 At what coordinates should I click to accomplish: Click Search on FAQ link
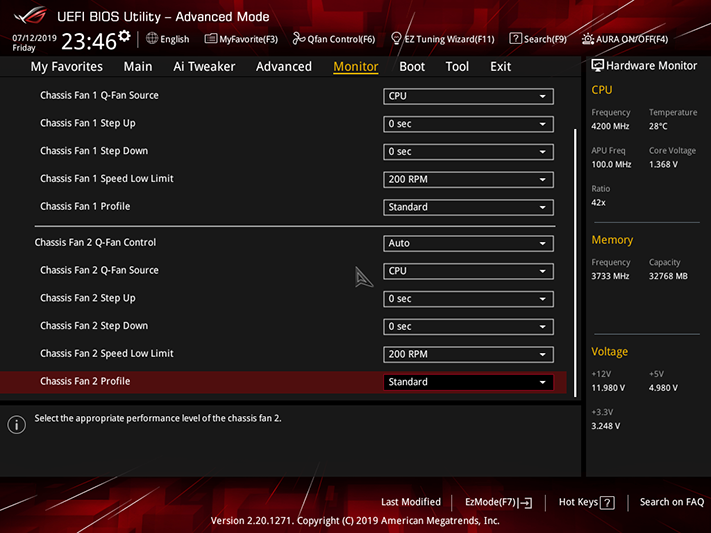tap(672, 502)
